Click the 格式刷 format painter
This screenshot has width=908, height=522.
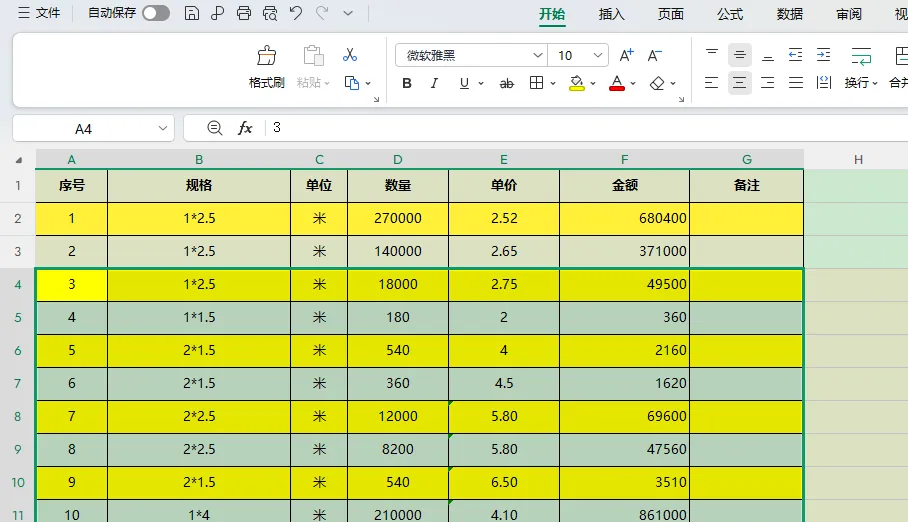pos(266,67)
